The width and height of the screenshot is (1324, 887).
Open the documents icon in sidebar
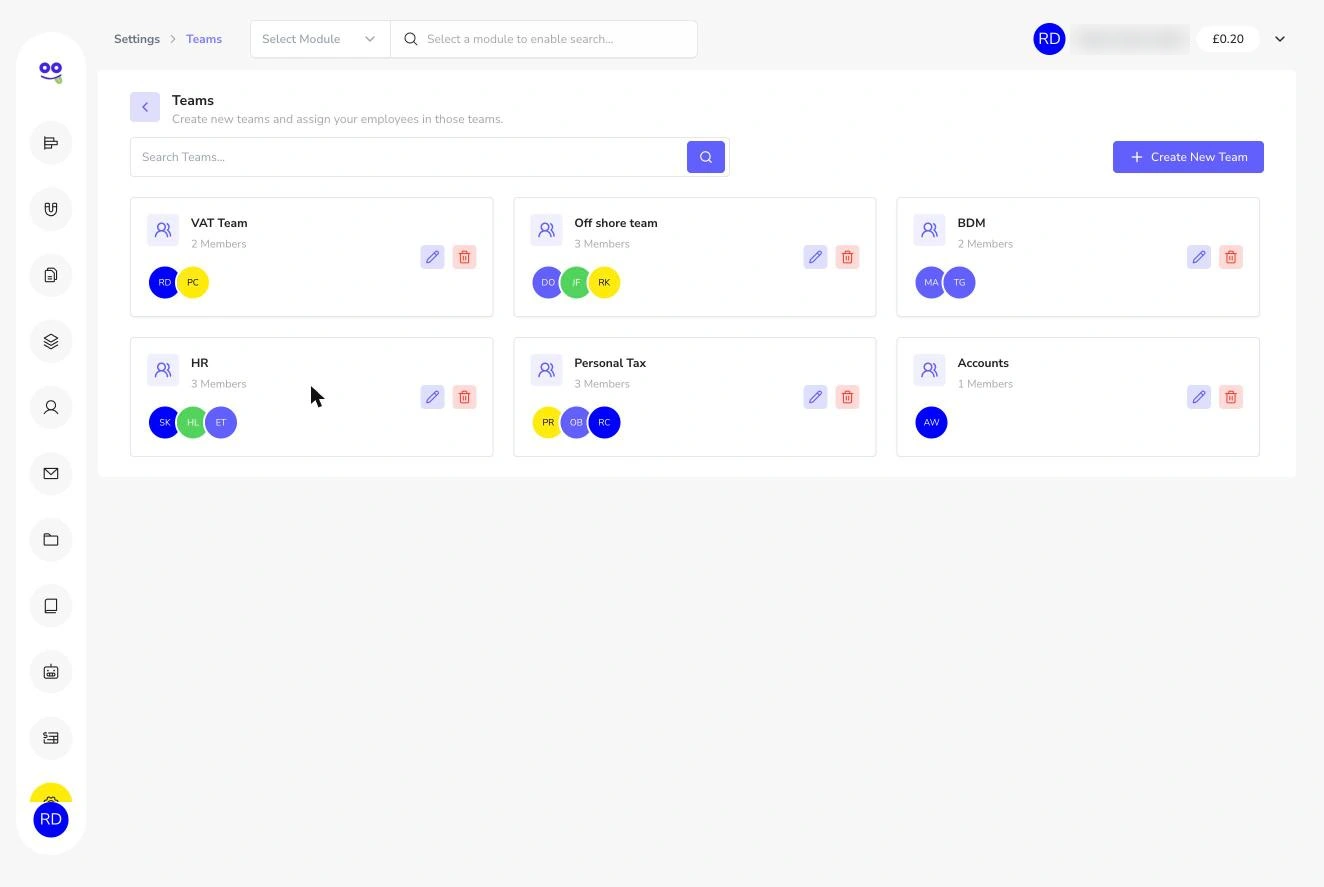[51, 275]
